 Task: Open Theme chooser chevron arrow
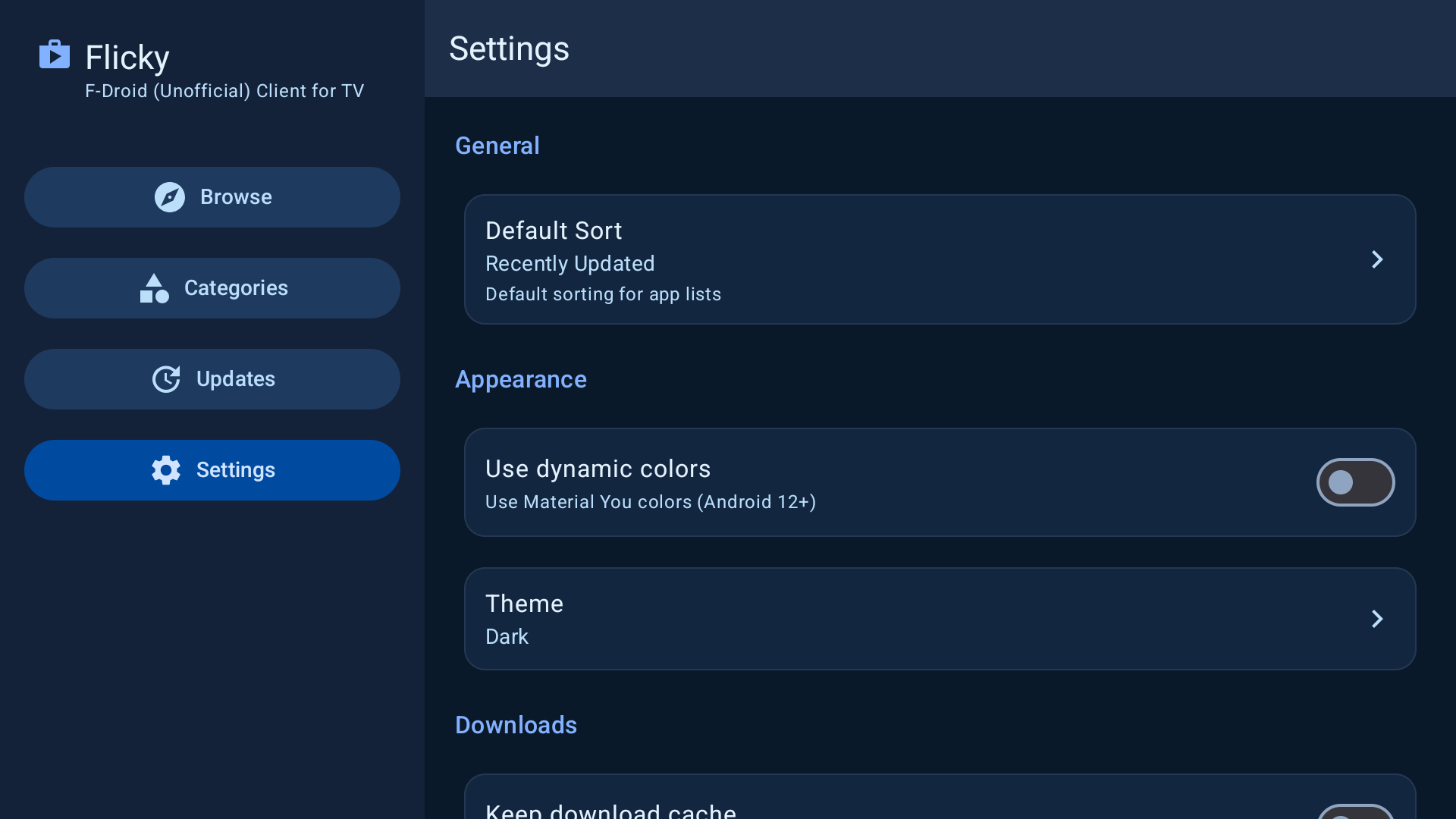(x=1377, y=619)
